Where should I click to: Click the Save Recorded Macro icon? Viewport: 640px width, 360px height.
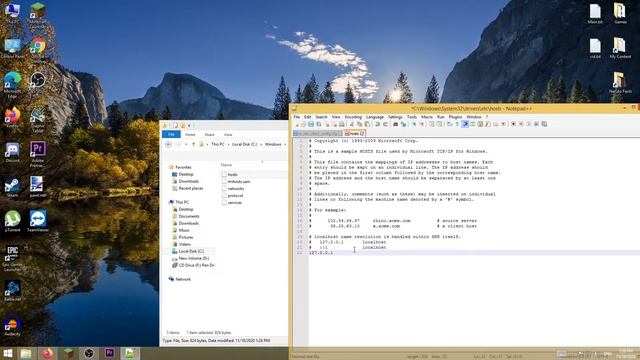point(544,124)
